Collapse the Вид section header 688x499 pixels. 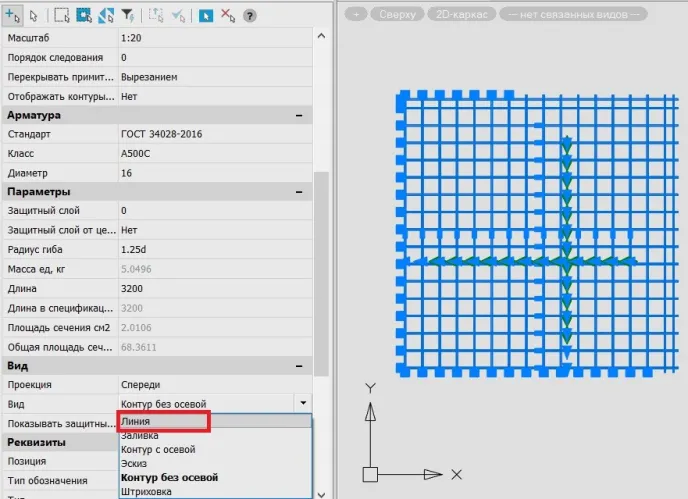[299, 365]
